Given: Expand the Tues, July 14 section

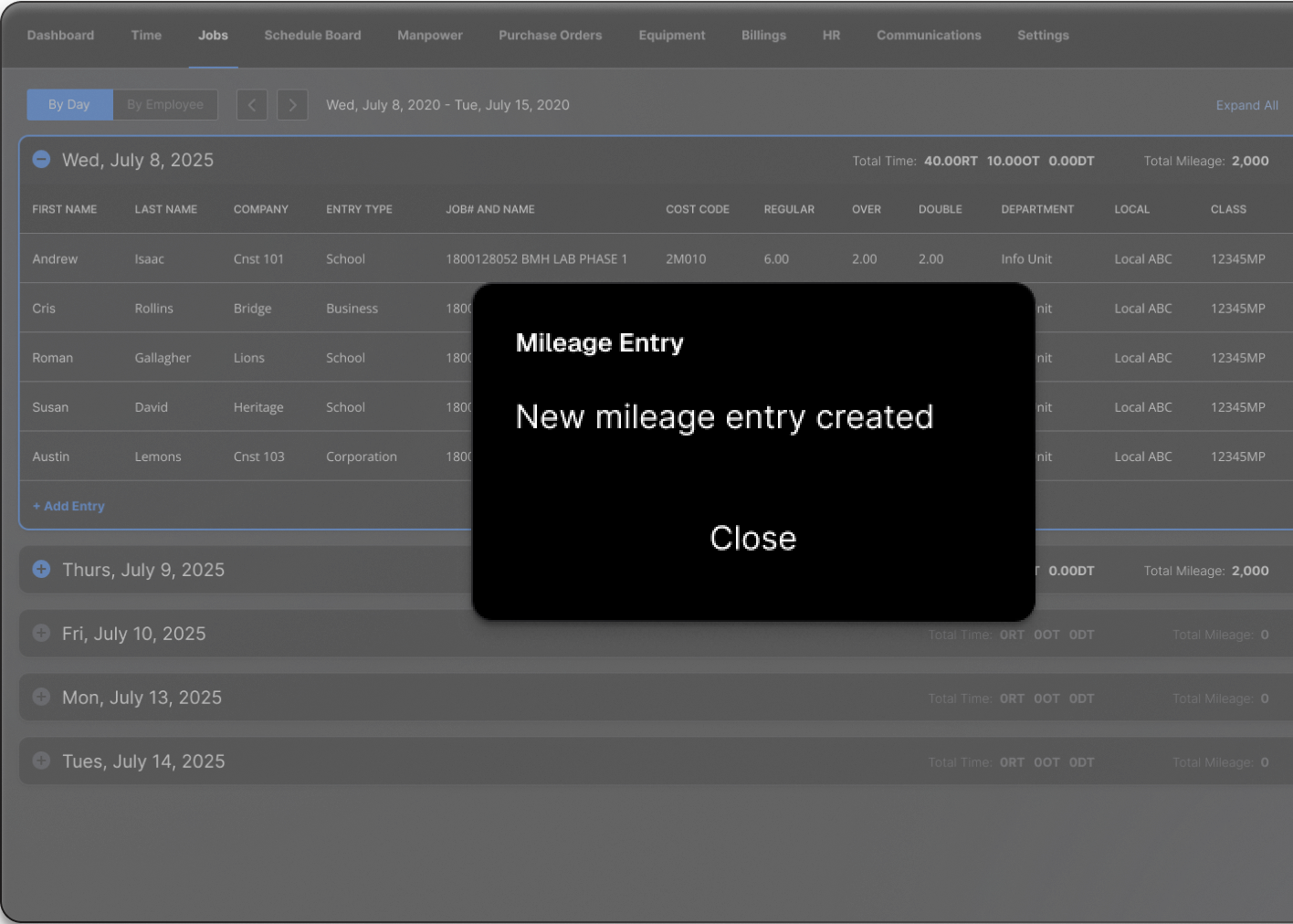Looking at the screenshot, I should click(41, 761).
